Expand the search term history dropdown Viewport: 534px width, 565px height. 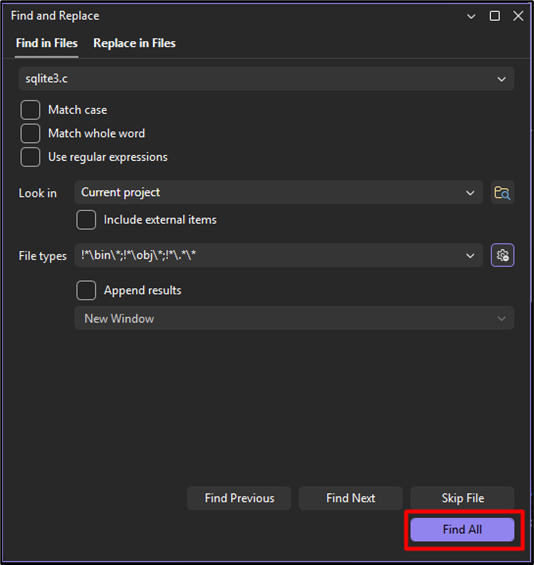(x=501, y=79)
